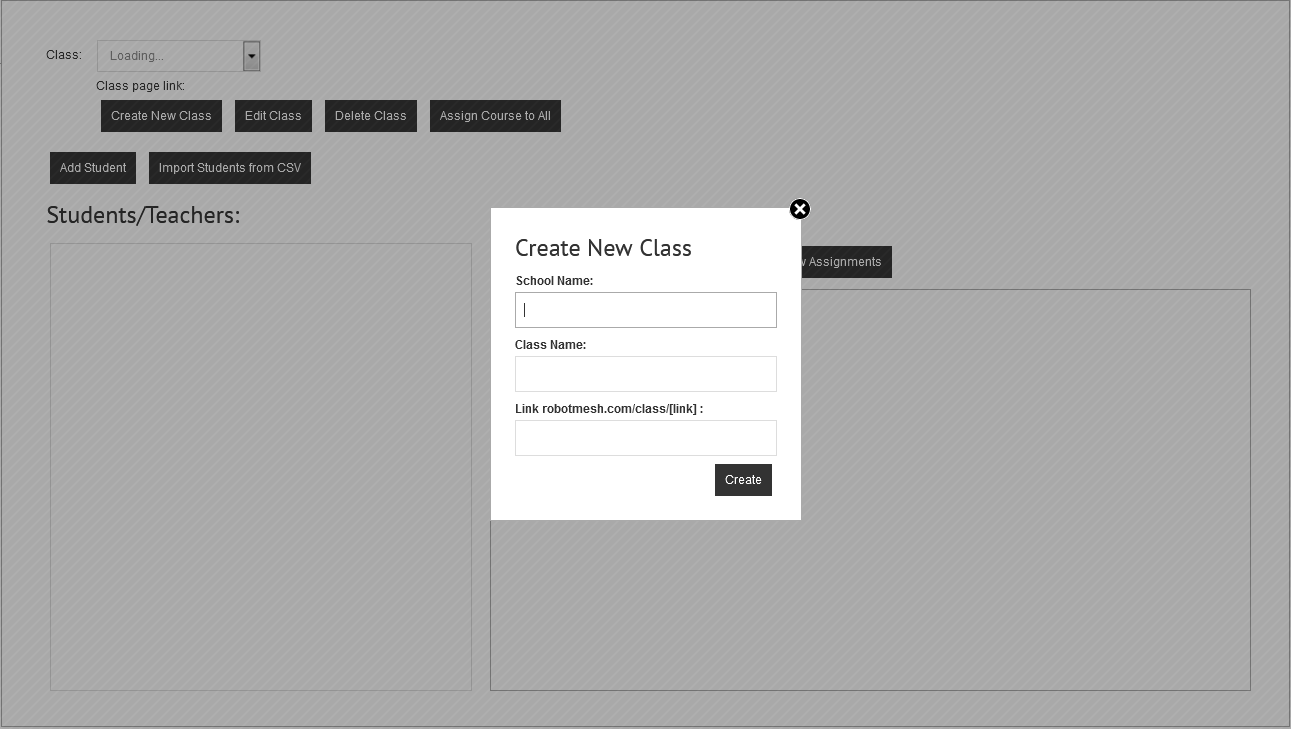The image size is (1291, 729).
Task: Click the Link robotmesh.com/class/[link] label
Action: pyautogui.click(x=609, y=409)
